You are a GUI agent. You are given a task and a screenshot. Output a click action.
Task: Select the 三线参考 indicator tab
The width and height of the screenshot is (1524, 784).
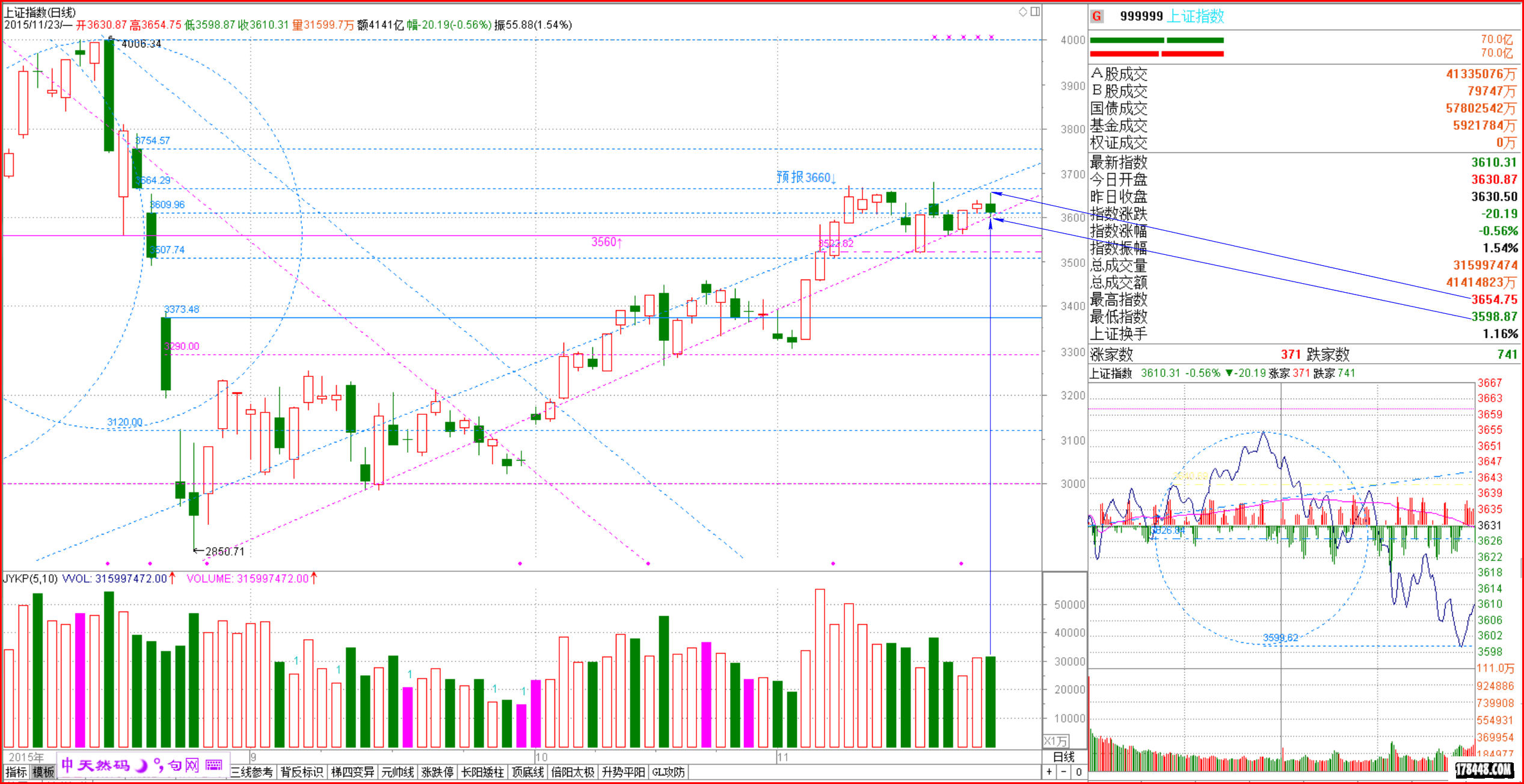click(x=251, y=772)
